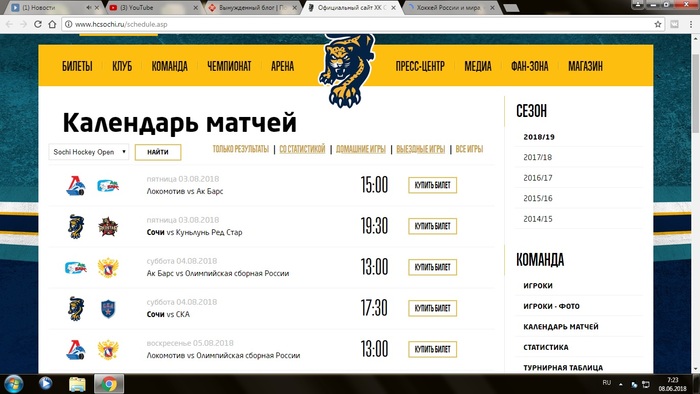Viewport: 700px width, 394px height.
Task: Open the МАГАЗИН menu item
Action: point(585,66)
